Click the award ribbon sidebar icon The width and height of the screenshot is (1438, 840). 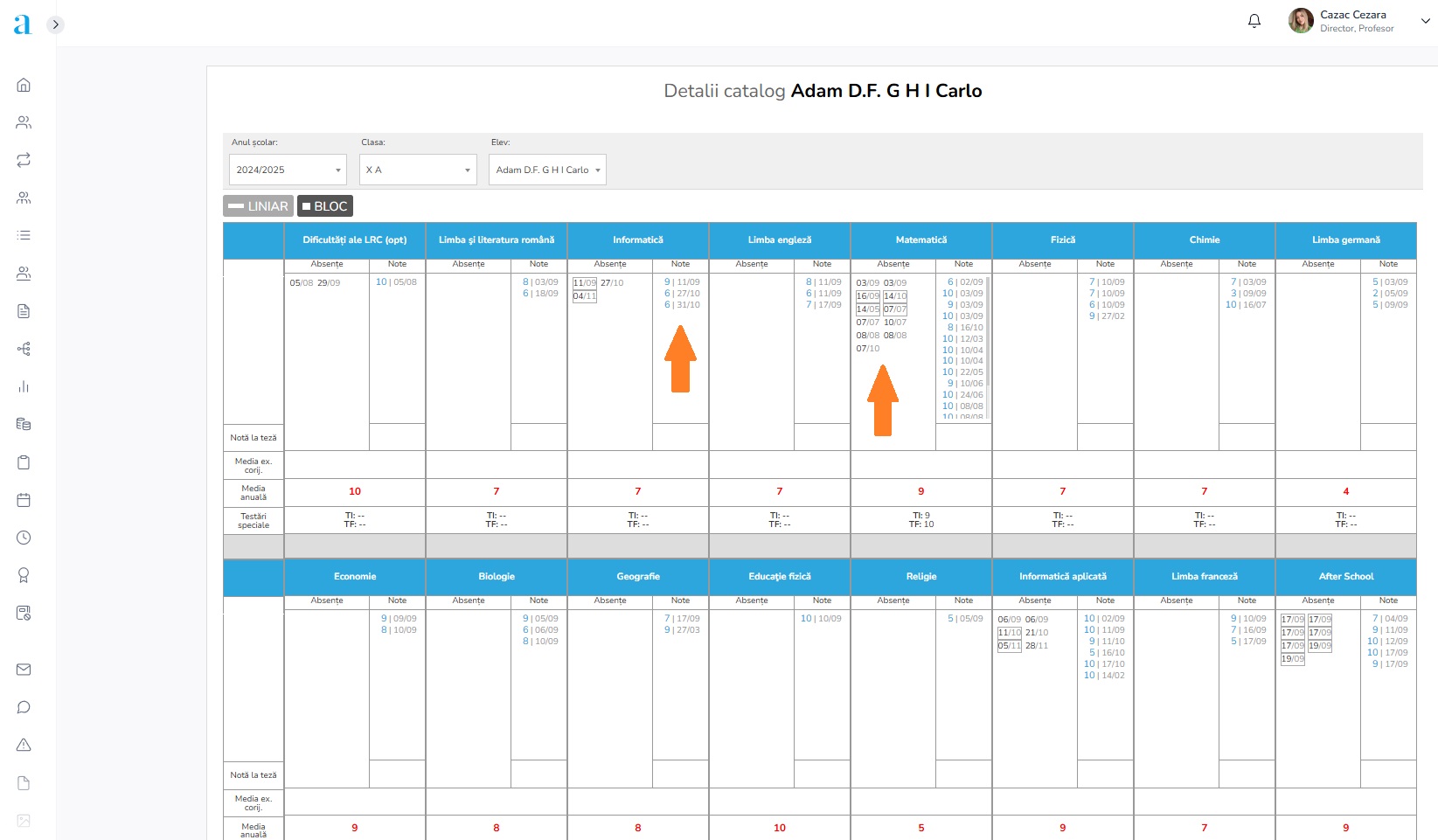[24, 575]
